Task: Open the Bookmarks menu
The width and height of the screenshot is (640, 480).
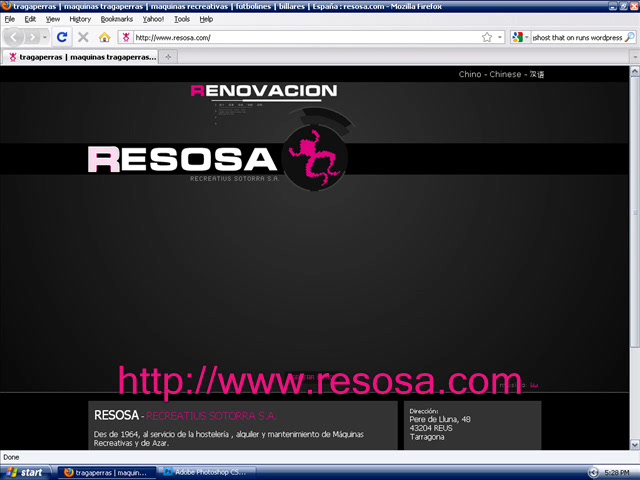Action: click(117, 19)
